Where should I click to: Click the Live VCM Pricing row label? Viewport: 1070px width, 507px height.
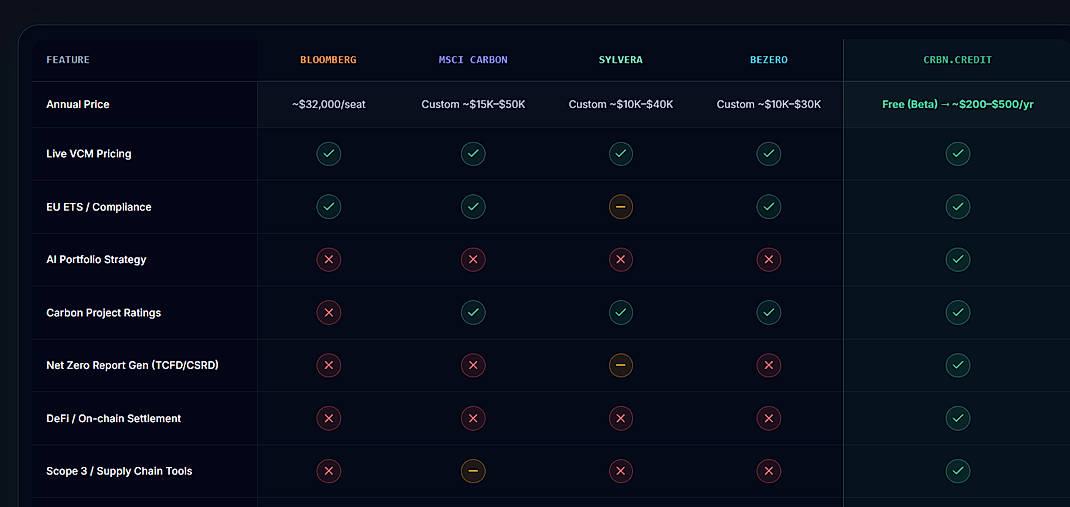(89, 154)
